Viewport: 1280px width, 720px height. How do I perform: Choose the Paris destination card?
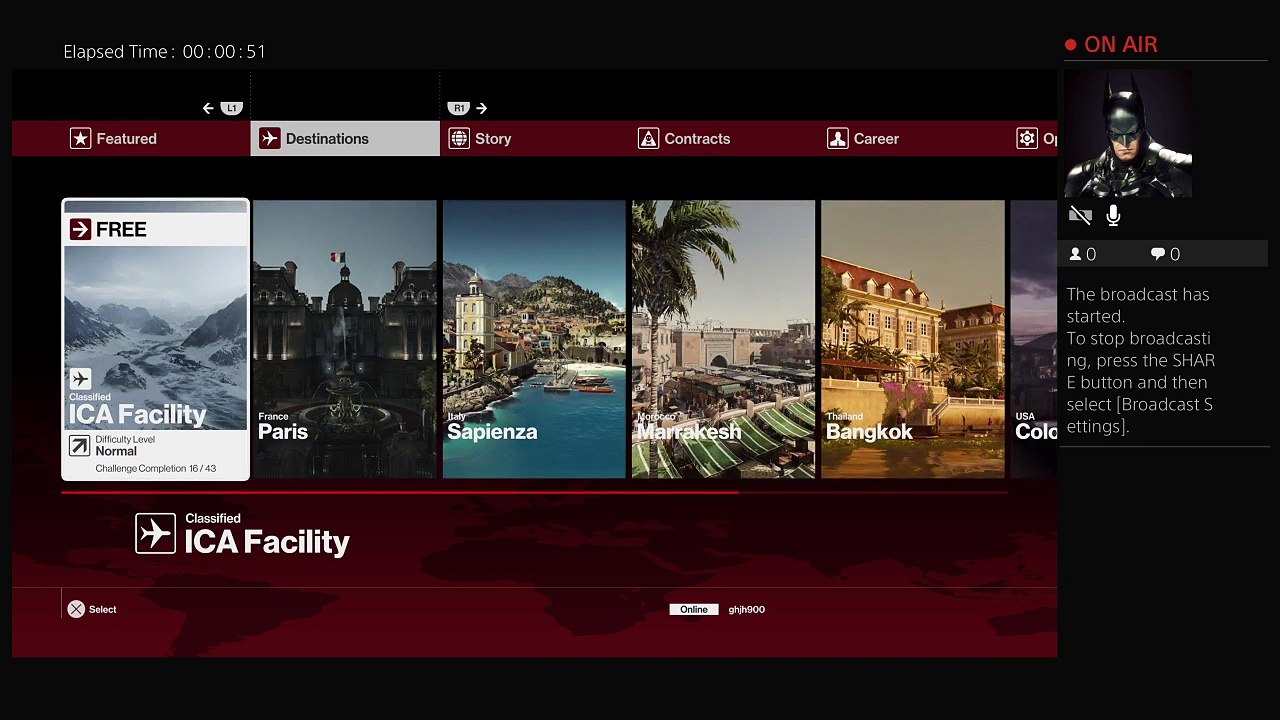click(x=345, y=340)
